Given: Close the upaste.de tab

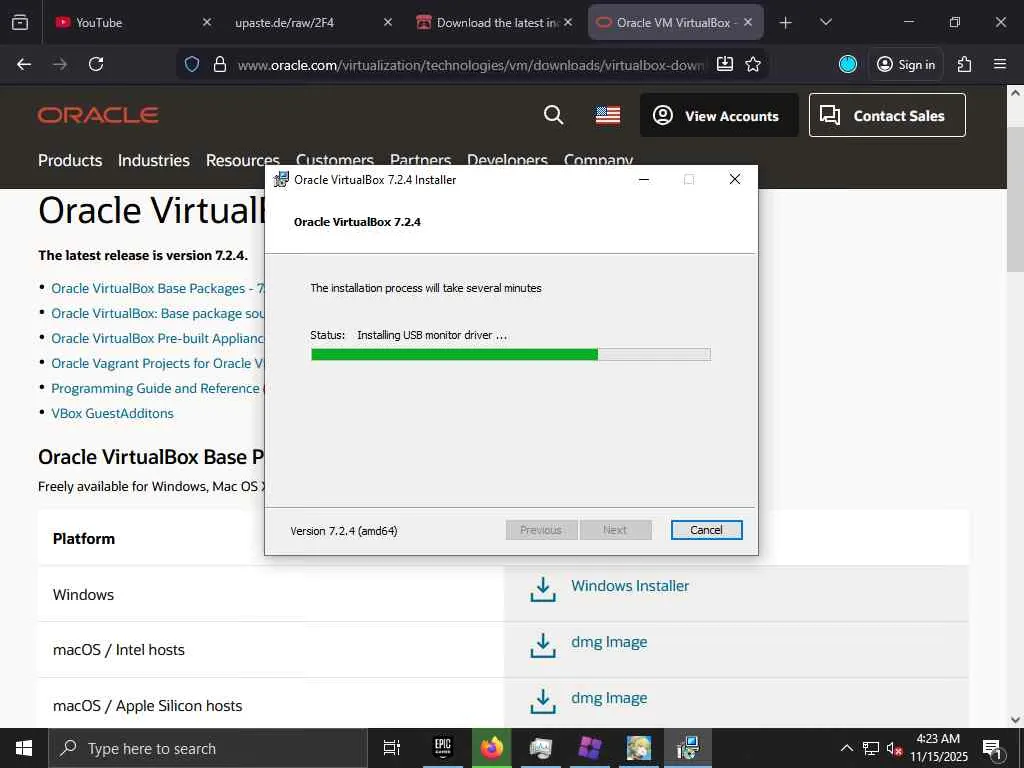Looking at the screenshot, I should point(387,22).
